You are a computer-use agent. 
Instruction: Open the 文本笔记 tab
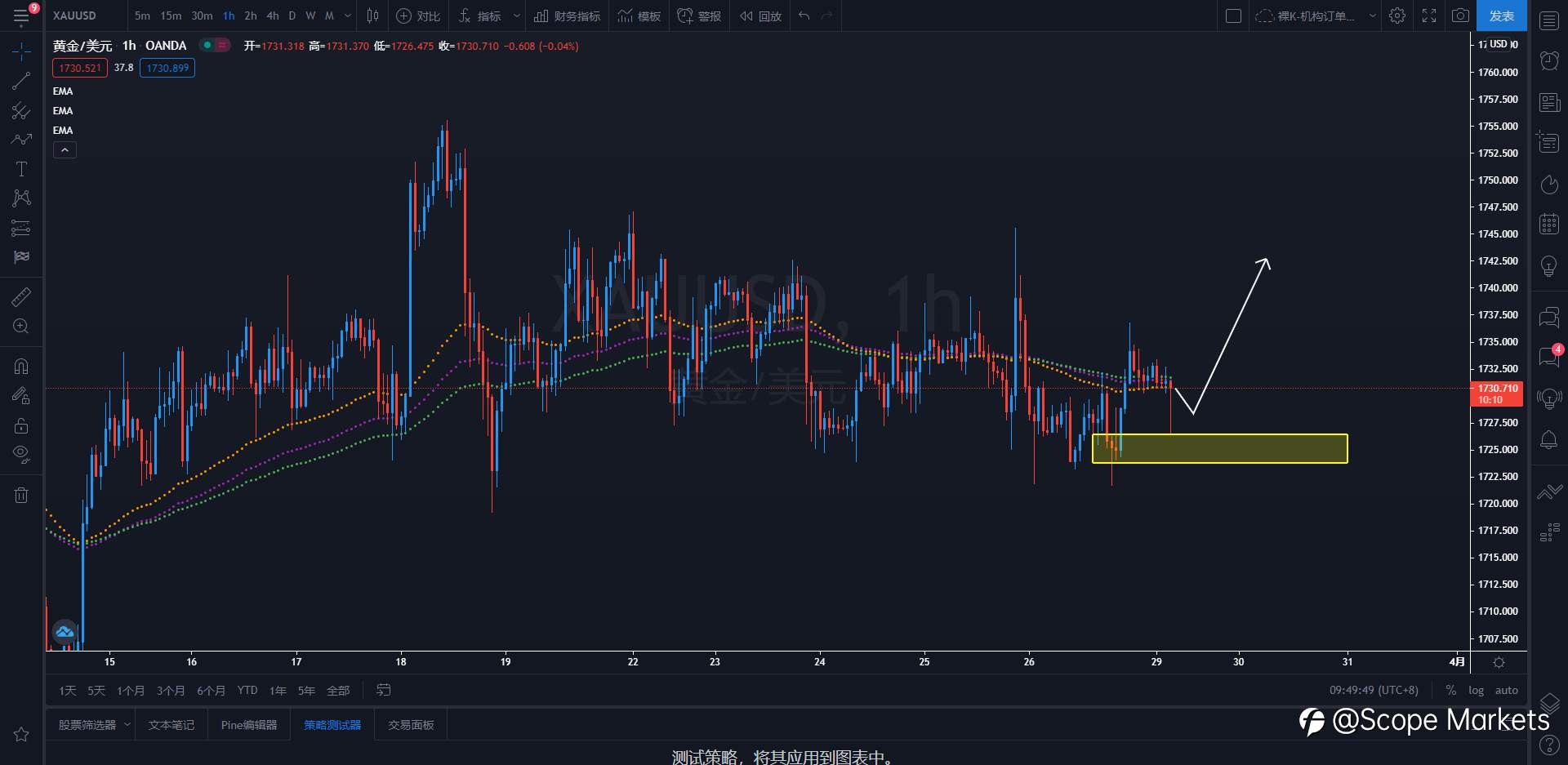coord(171,725)
